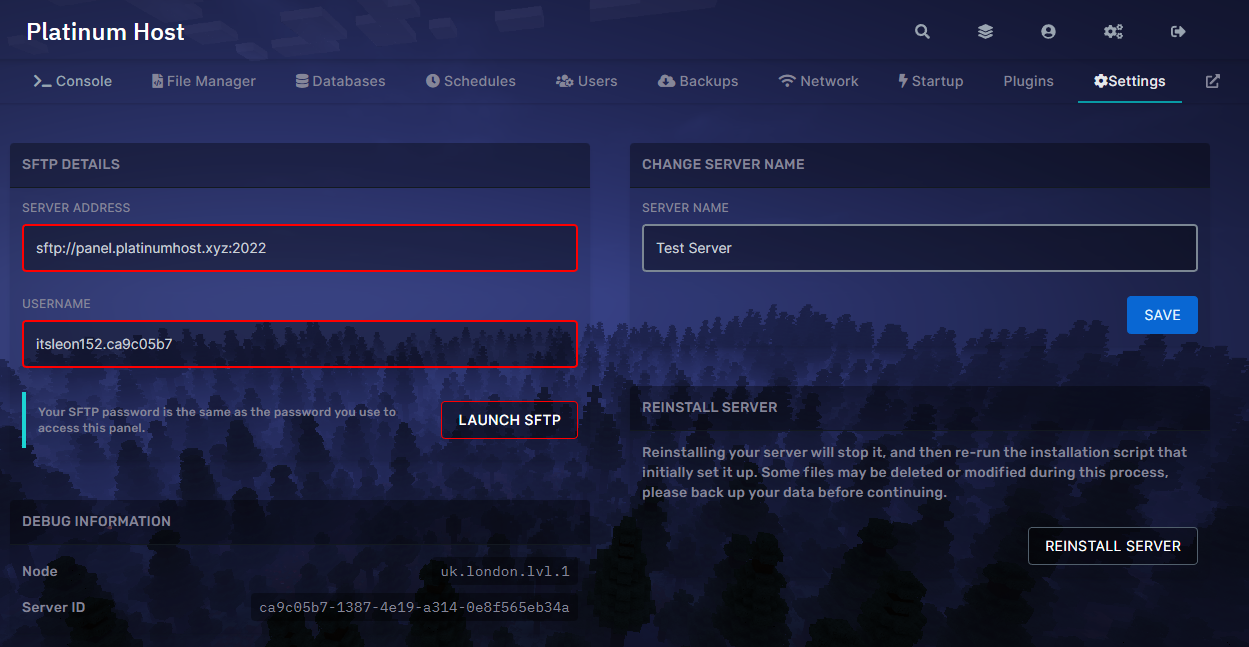
Task: Click the Debug Information heading
Action: pyautogui.click(x=96, y=521)
